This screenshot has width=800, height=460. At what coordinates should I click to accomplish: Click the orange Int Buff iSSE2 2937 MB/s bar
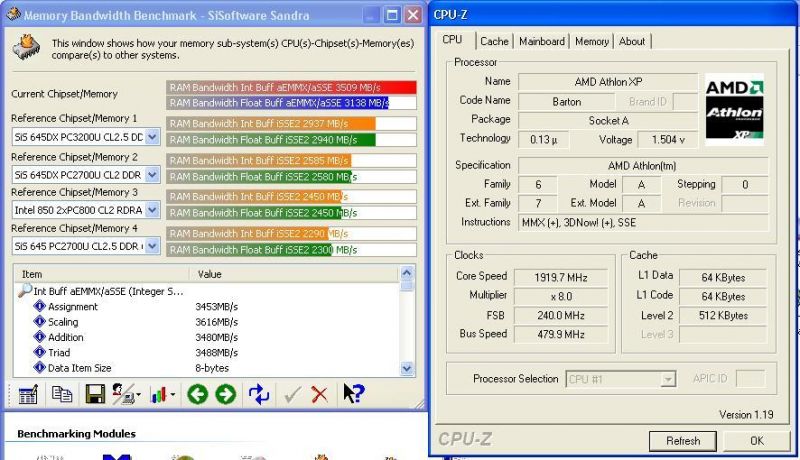pos(271,123)
